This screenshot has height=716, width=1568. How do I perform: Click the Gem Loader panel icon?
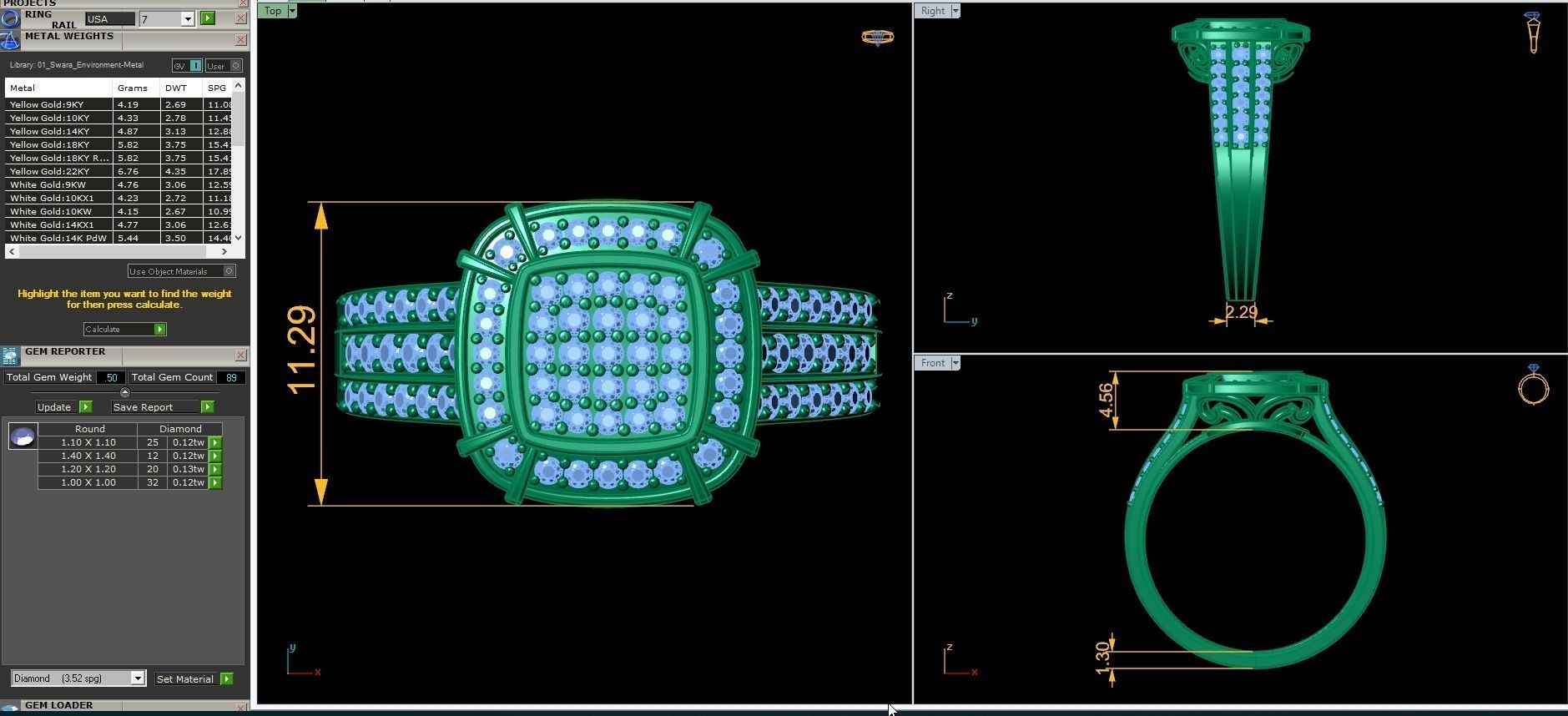pos(10,708)
